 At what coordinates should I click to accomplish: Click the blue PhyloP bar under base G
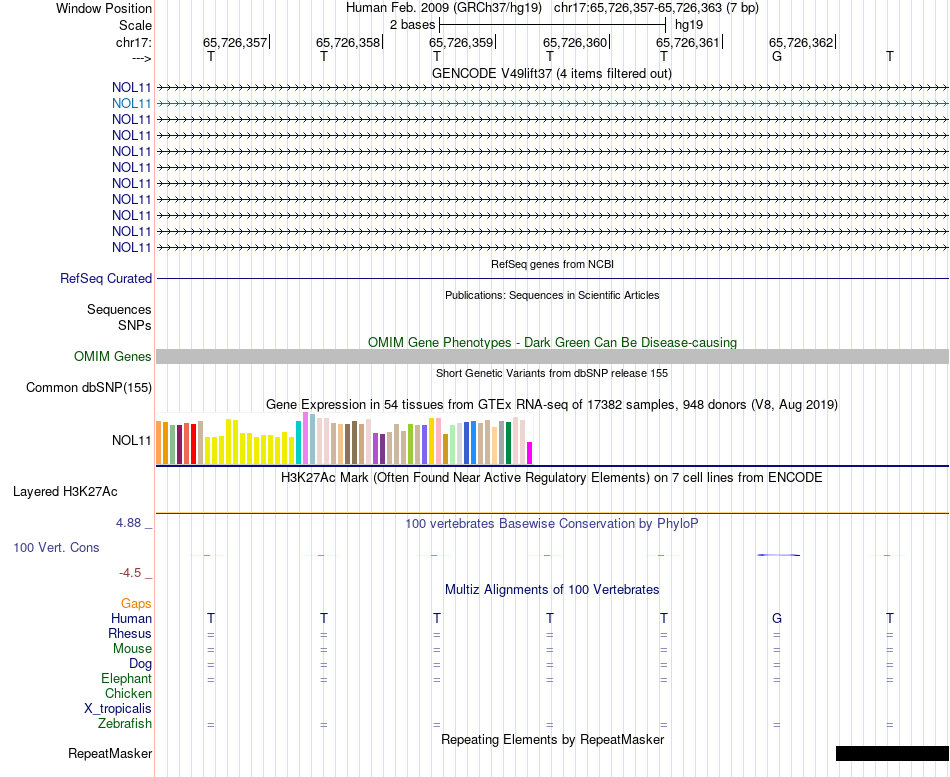coord(779,555)
